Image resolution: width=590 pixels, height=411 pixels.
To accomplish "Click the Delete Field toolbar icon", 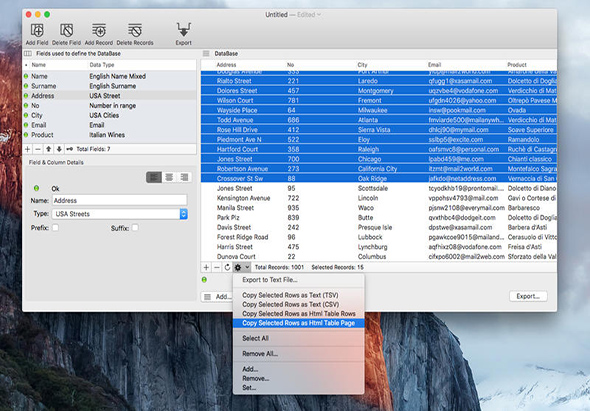I will [66, 30].
